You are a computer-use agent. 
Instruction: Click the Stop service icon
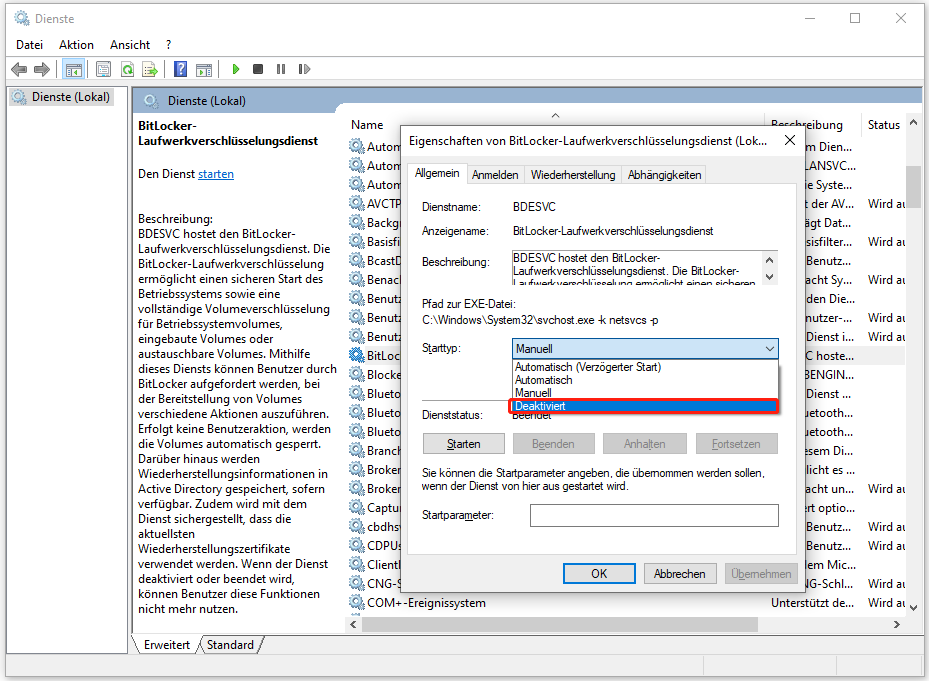[x=258, y=68]
